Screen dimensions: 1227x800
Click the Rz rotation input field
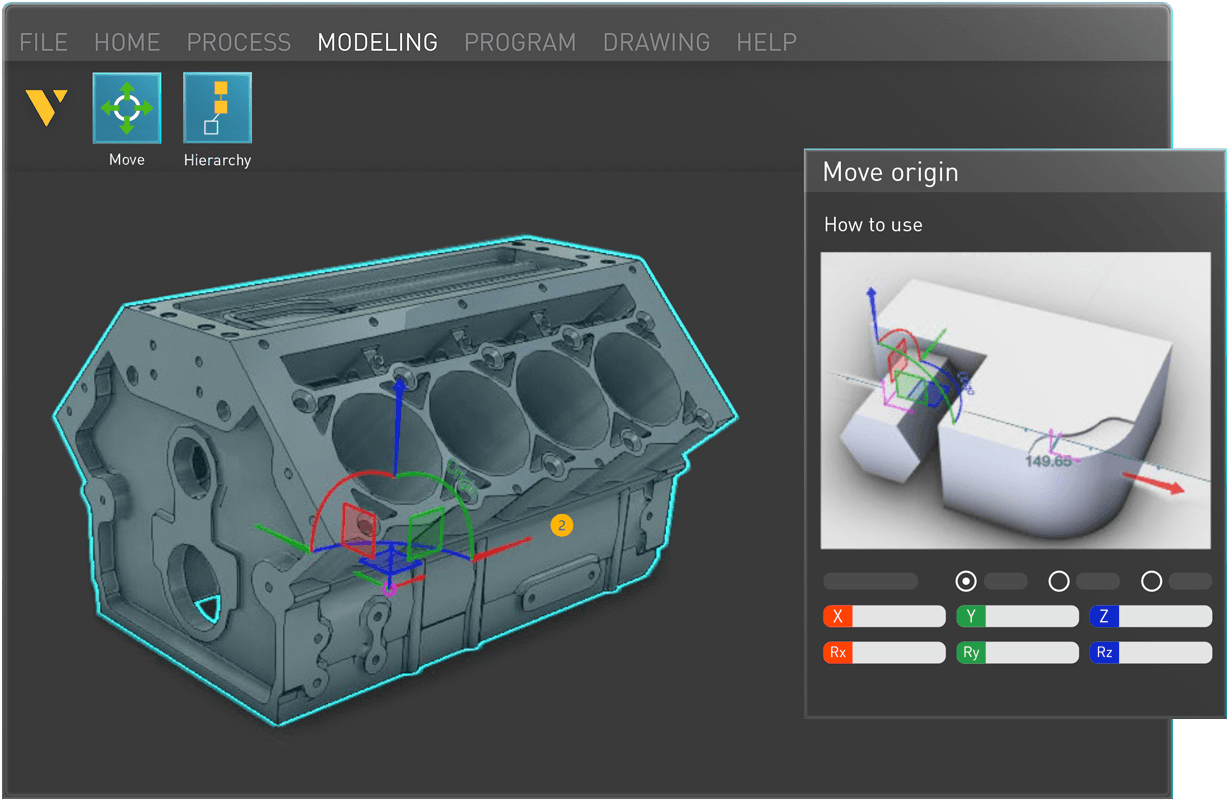1164,653
